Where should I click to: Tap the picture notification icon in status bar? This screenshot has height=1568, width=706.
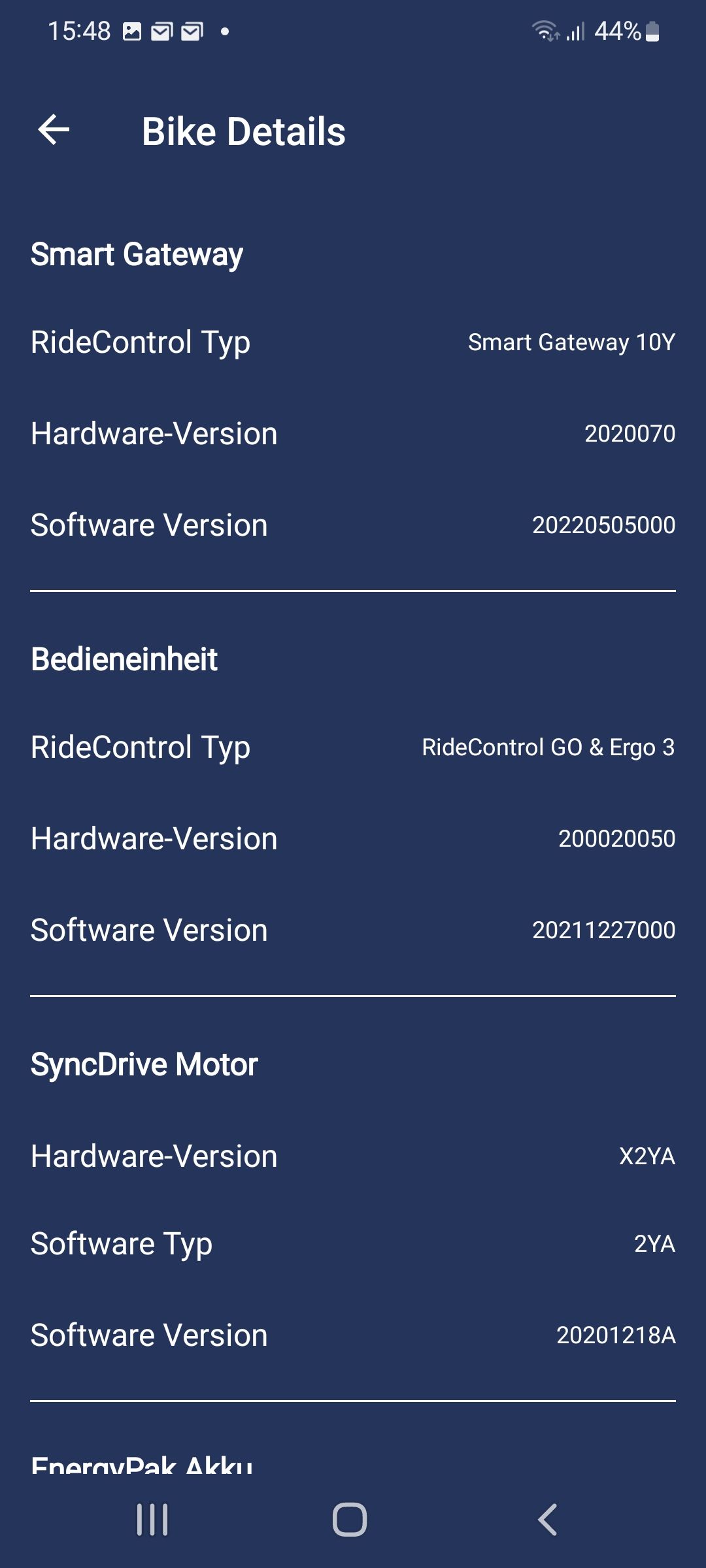coord(132,31)
